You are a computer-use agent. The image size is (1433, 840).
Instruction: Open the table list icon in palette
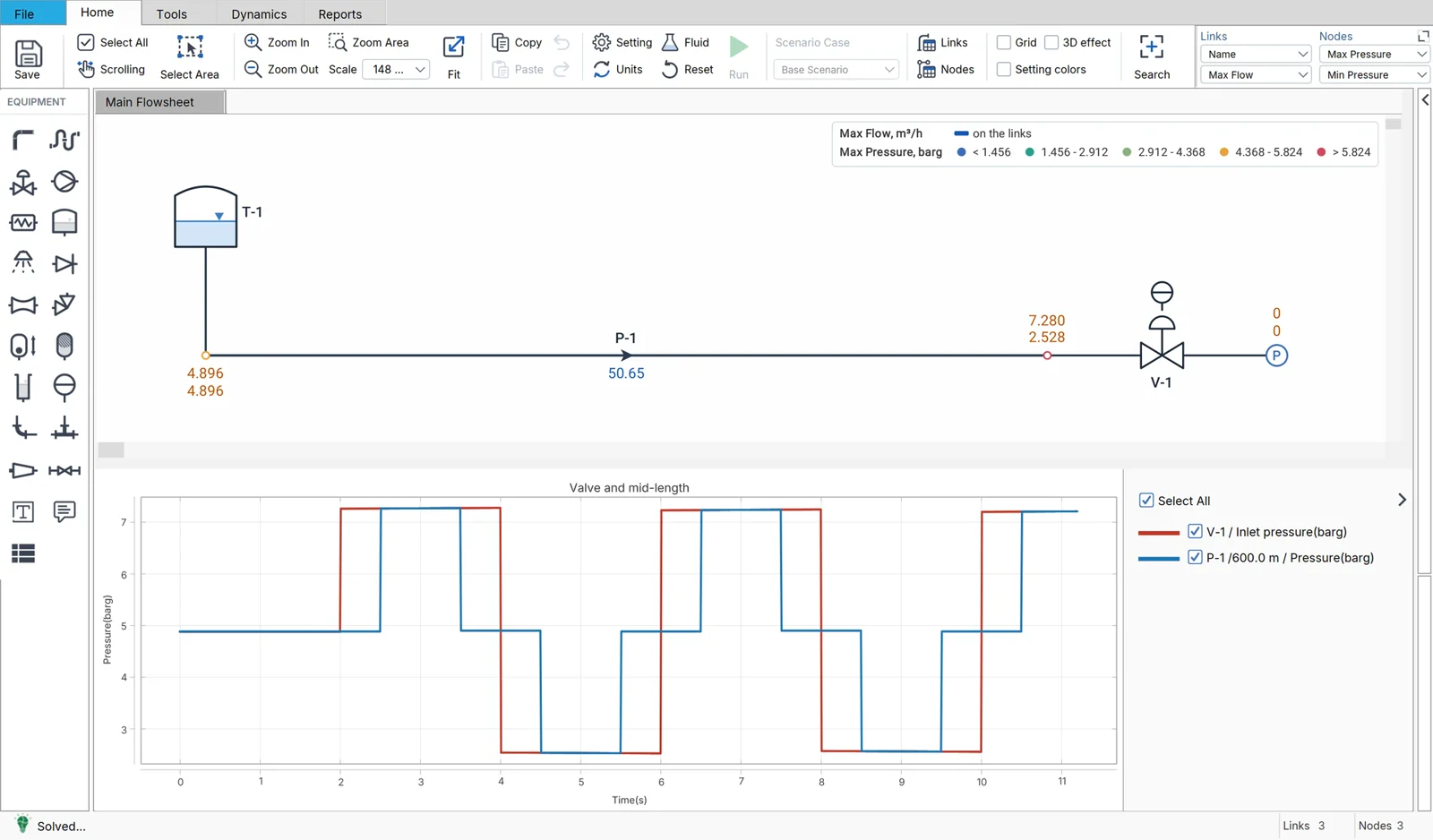click(23, 553)
